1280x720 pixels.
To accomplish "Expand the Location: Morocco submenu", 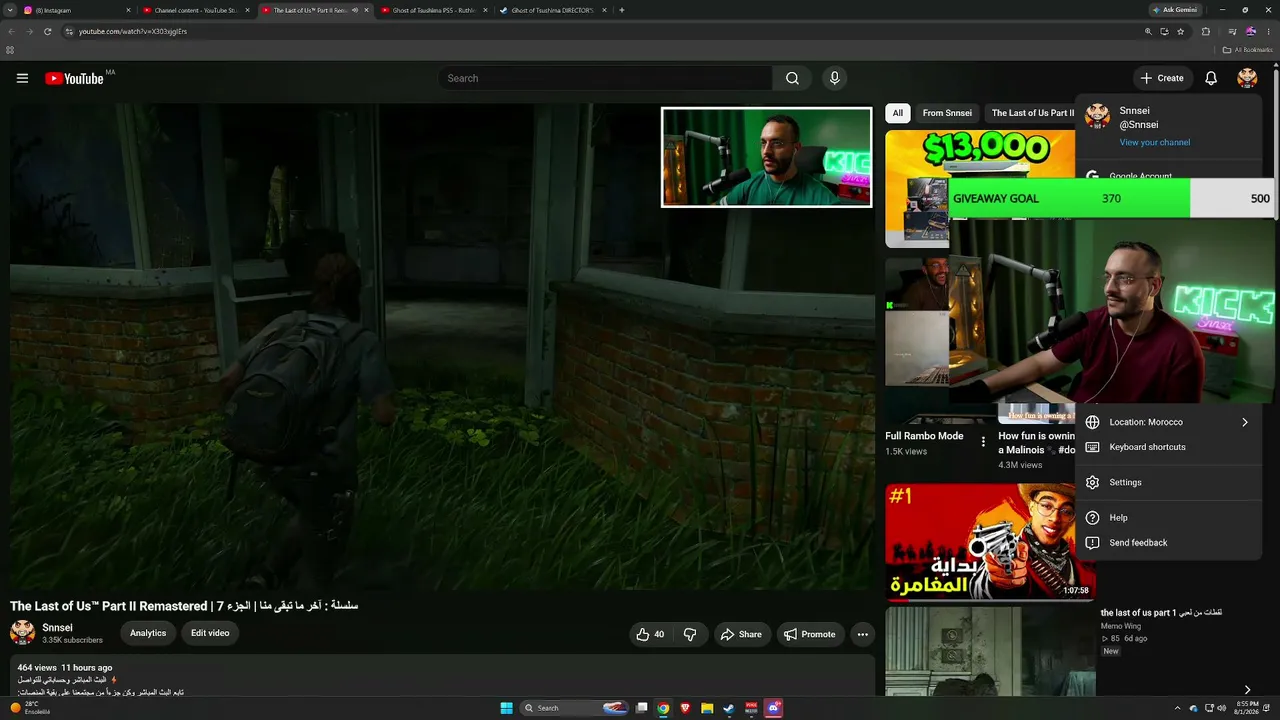I will (1168, 422).
